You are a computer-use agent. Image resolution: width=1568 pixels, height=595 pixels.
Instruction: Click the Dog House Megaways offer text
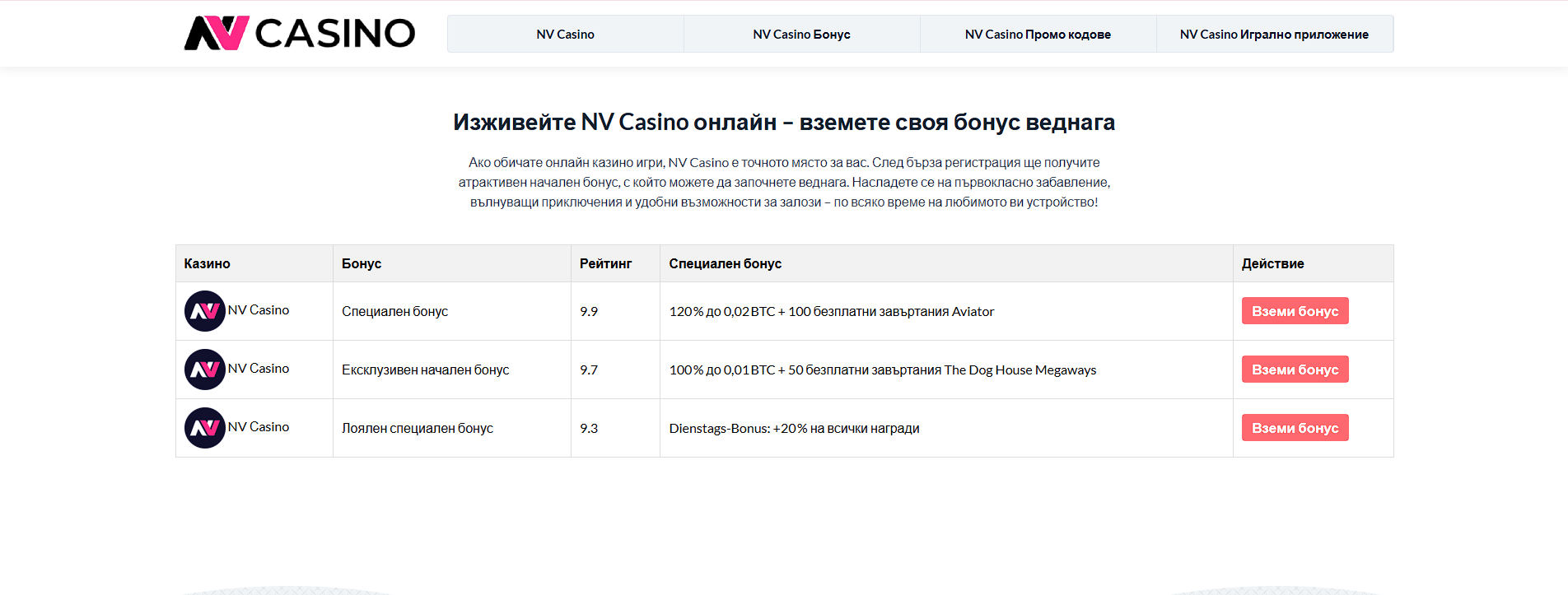pyautogui.click(x=883, y=370)
